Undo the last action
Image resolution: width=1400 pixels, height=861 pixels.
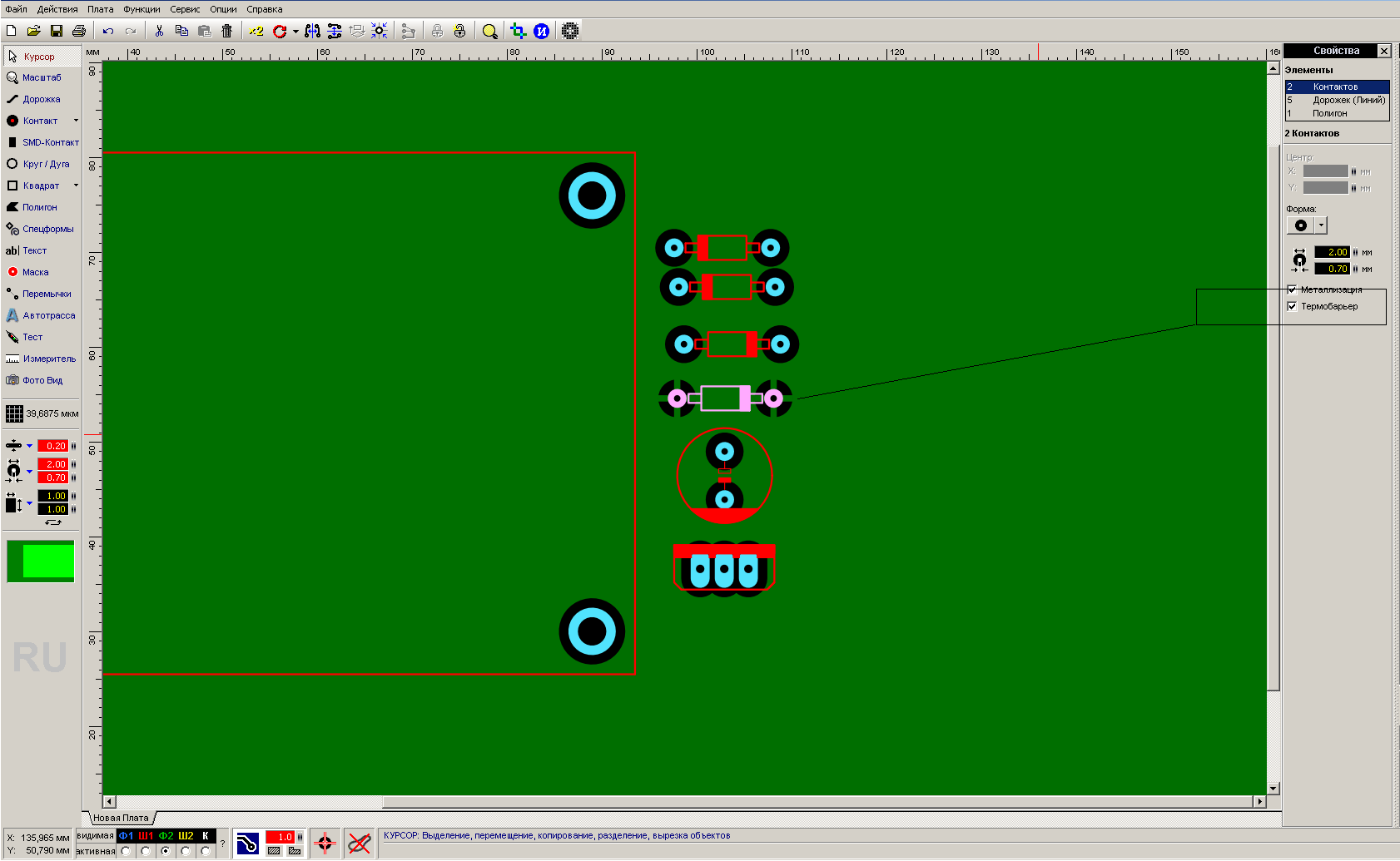pyautogui.click(x=108, y=31)
